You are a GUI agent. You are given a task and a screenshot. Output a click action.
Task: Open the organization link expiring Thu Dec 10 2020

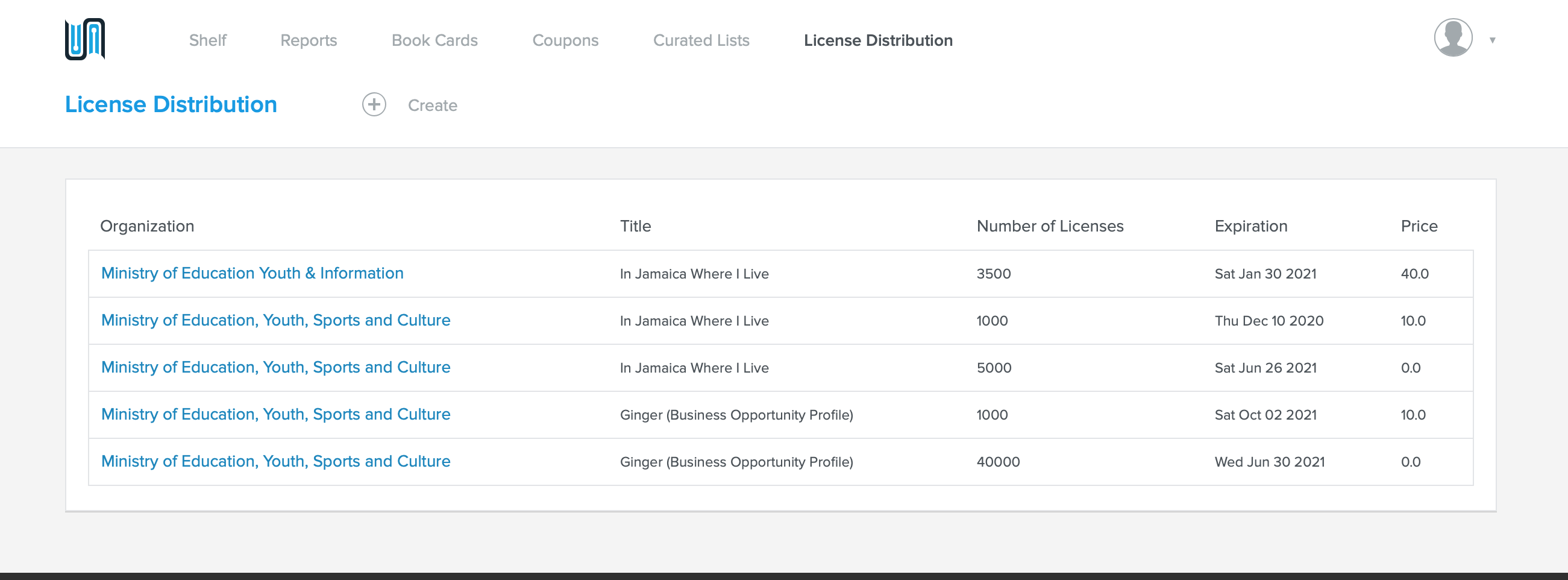276,320
